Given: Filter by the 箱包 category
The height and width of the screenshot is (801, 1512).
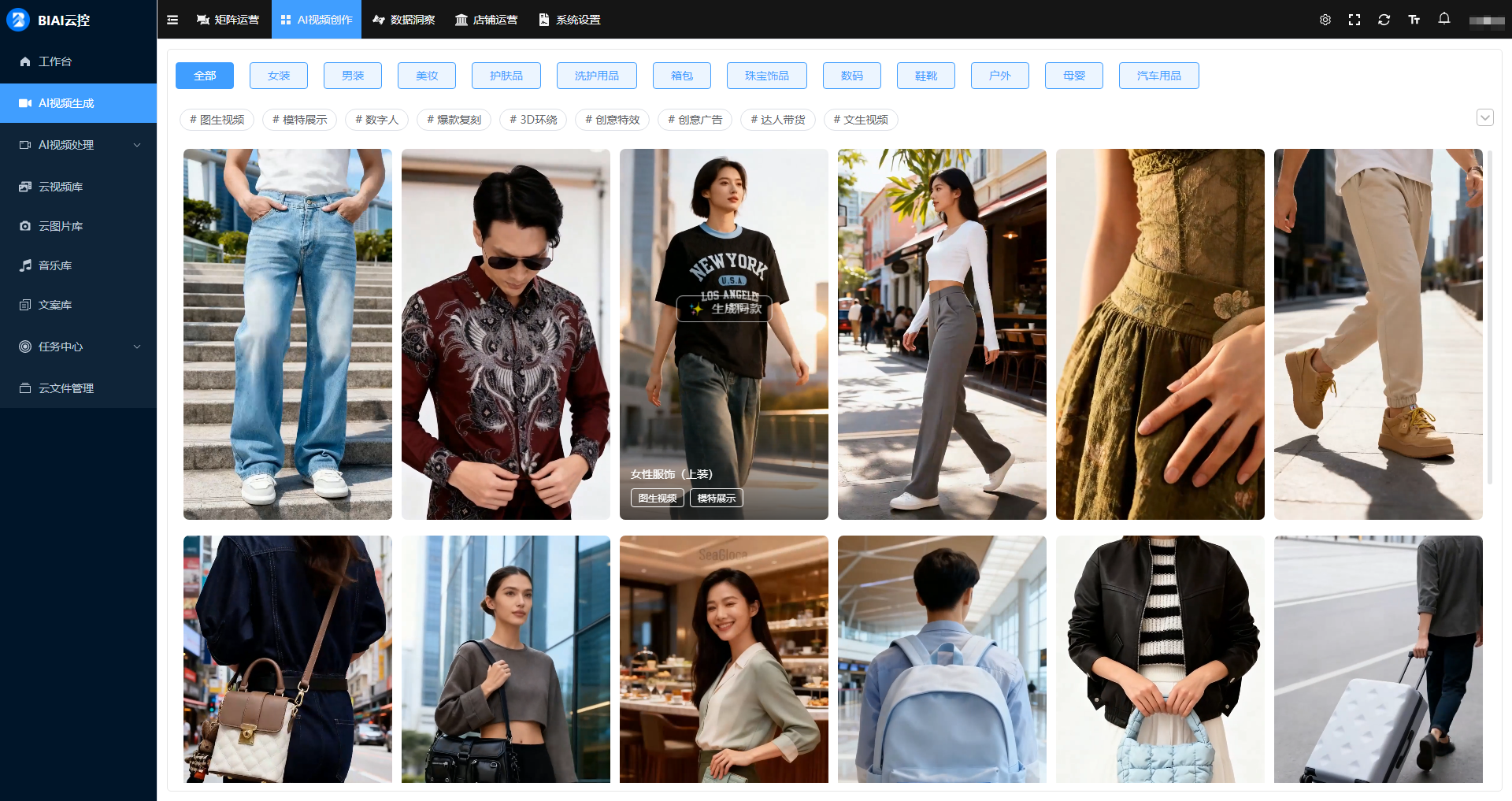Looking at the screenshot, I should point(682,76).
